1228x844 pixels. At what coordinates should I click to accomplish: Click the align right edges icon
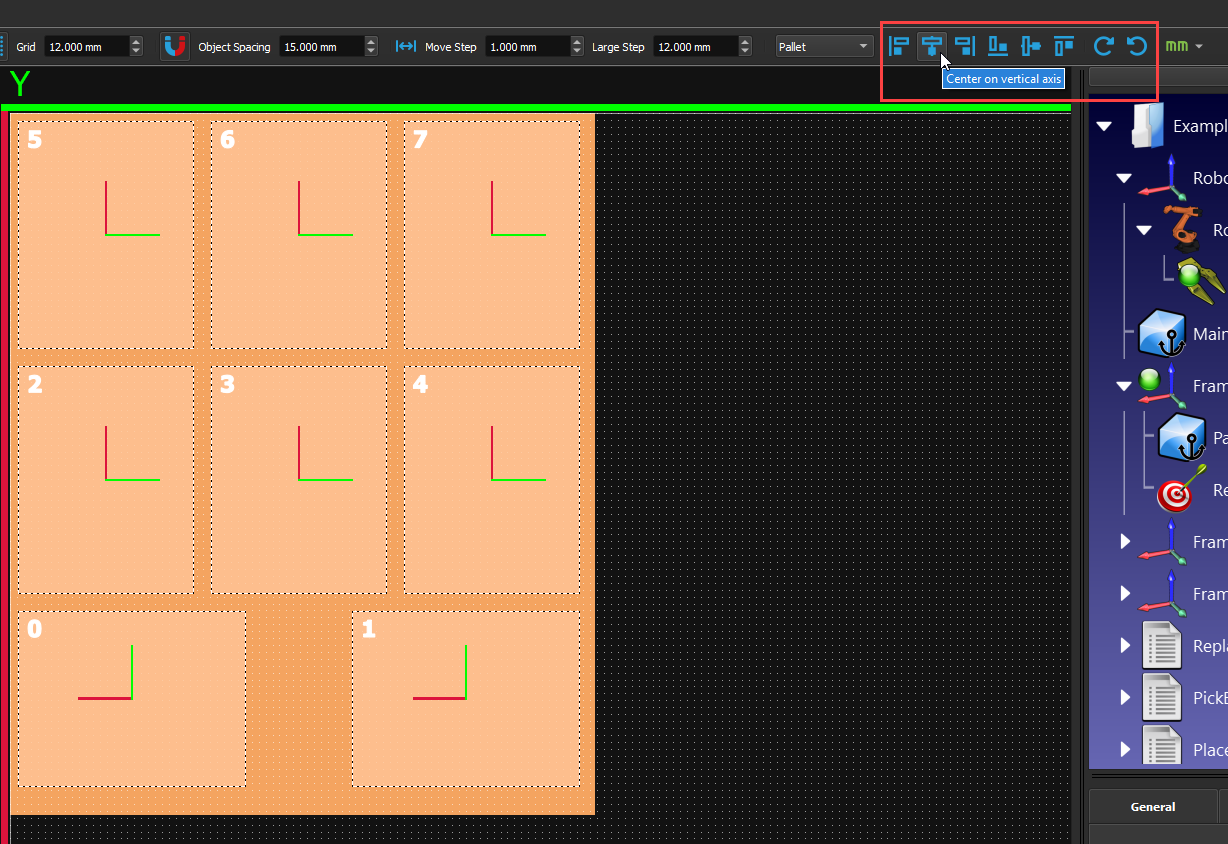(965, 46)
